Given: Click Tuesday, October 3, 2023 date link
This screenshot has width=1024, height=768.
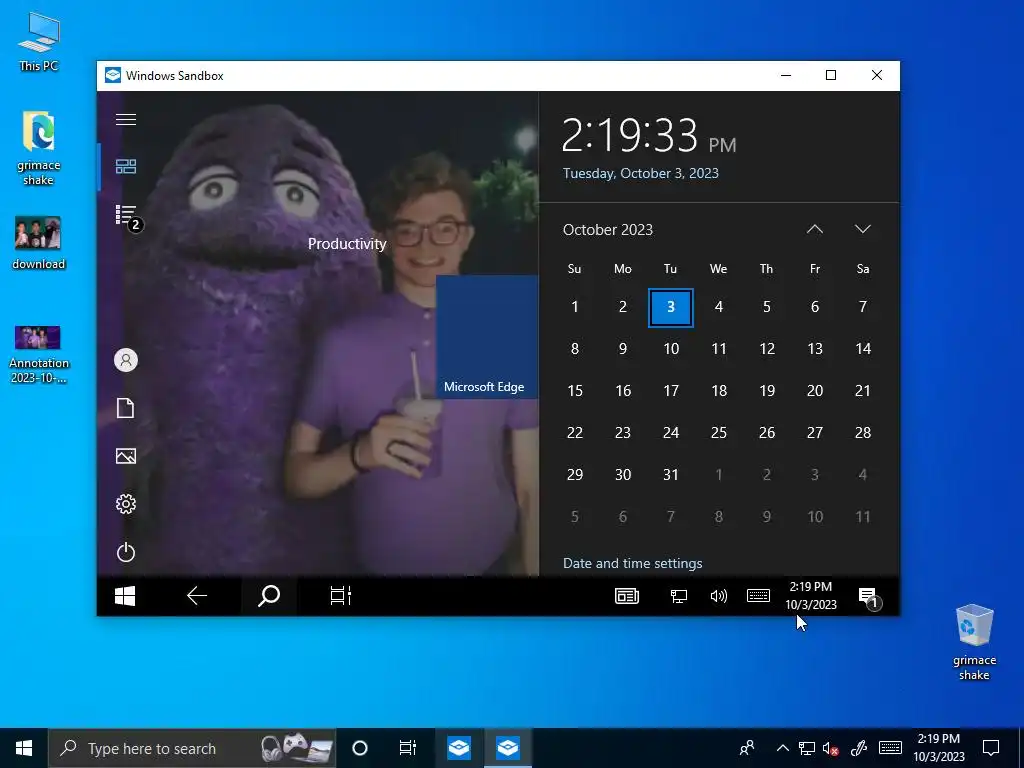Looking at the screenshot, I should click(641, 173).
